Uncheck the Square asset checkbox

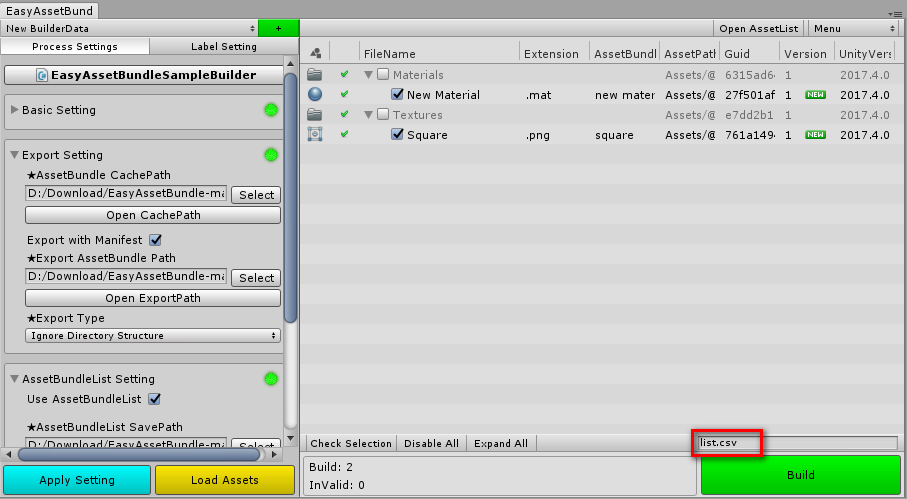pyautogui.click(x=397, y=134)
